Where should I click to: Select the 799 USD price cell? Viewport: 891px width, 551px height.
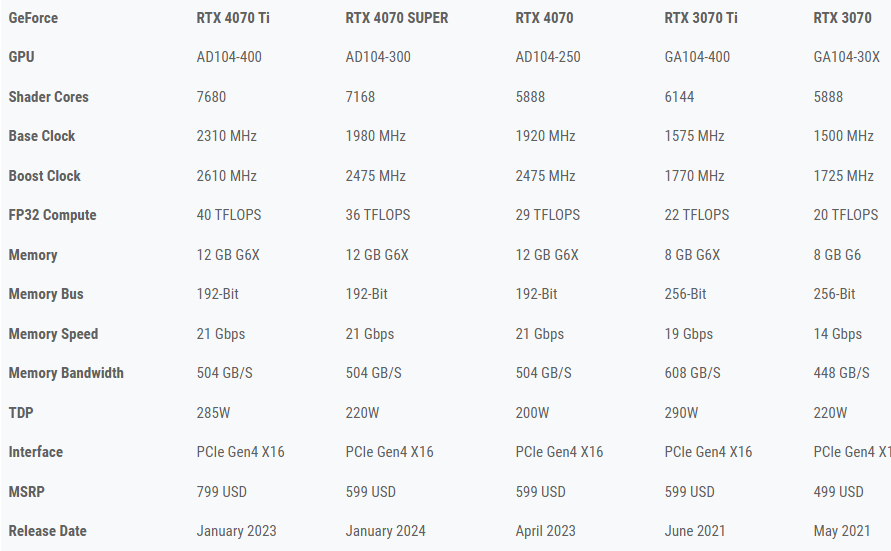point(222,492)
